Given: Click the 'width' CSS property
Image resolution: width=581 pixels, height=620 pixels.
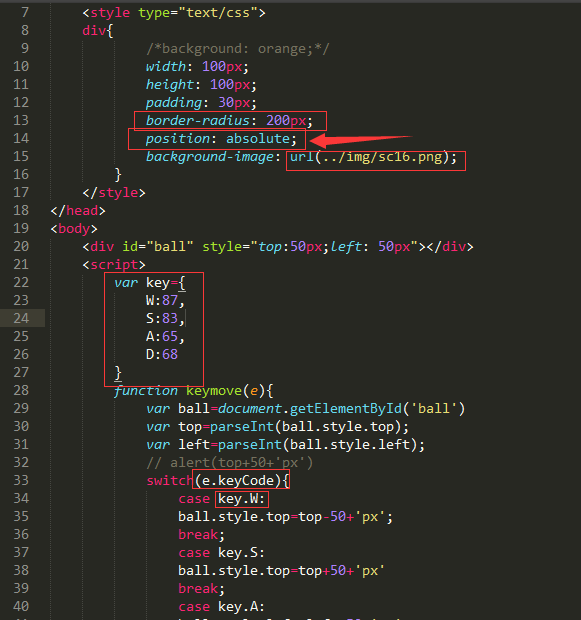Looking at the screenshot, I should (166, 66).
